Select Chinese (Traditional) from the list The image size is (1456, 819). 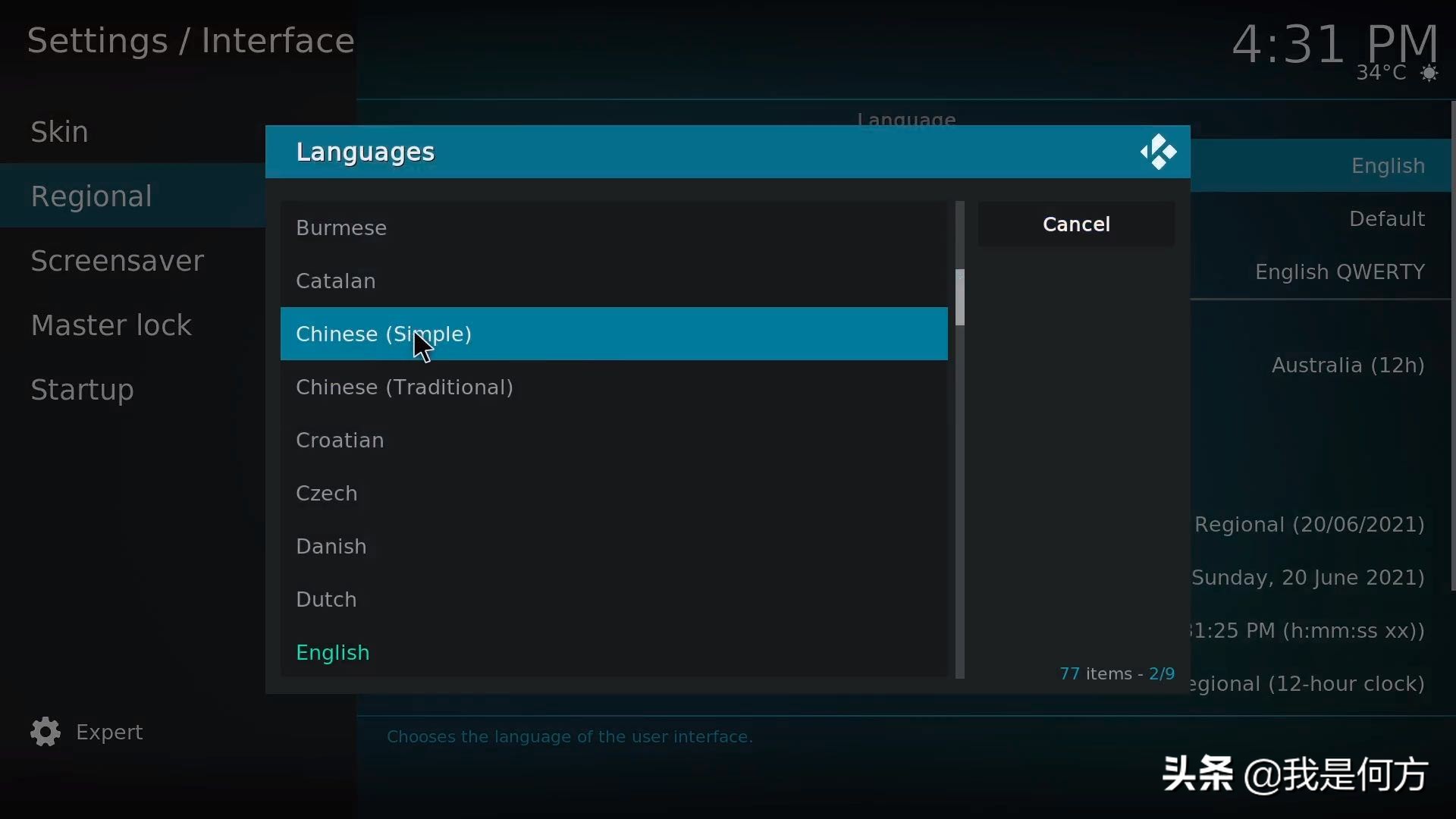pos(613,387)
